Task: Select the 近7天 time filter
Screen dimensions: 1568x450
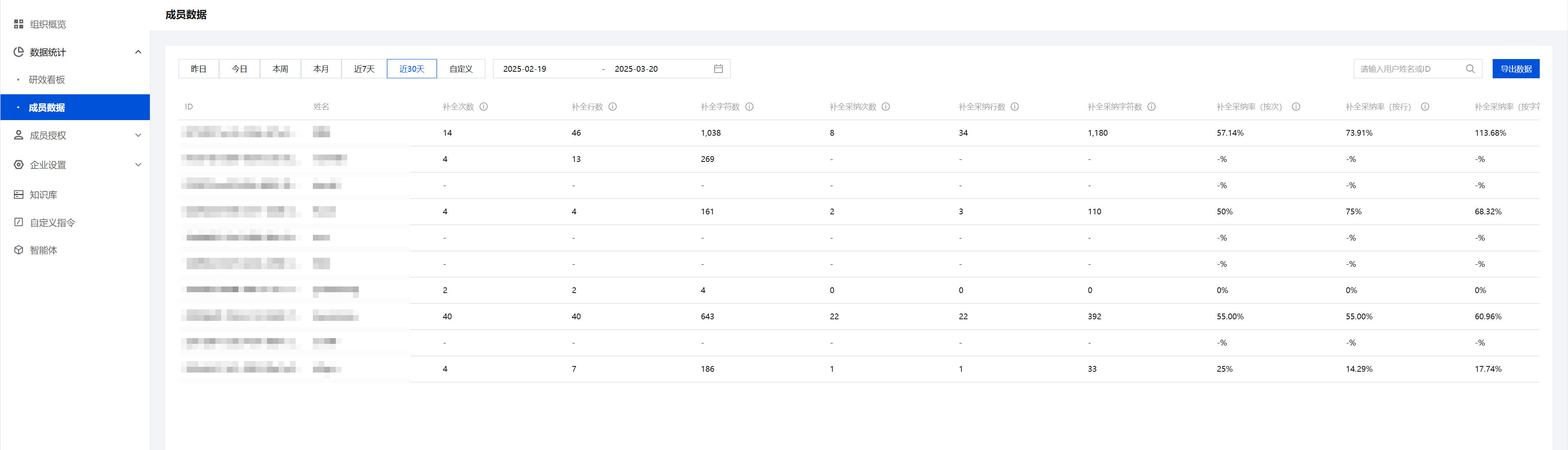Action: click(x=364, y=69)
